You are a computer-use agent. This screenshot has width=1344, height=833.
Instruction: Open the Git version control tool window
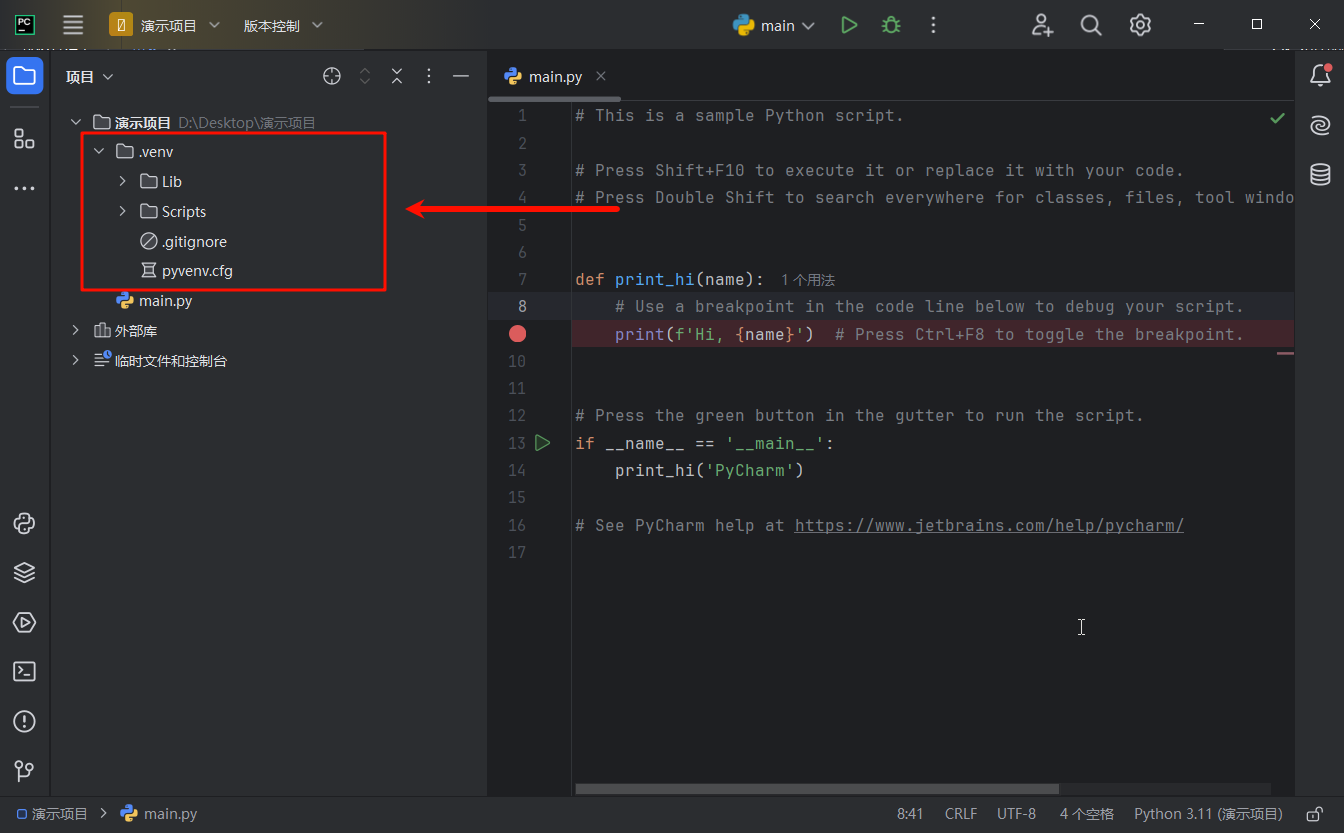pos(24,771)
